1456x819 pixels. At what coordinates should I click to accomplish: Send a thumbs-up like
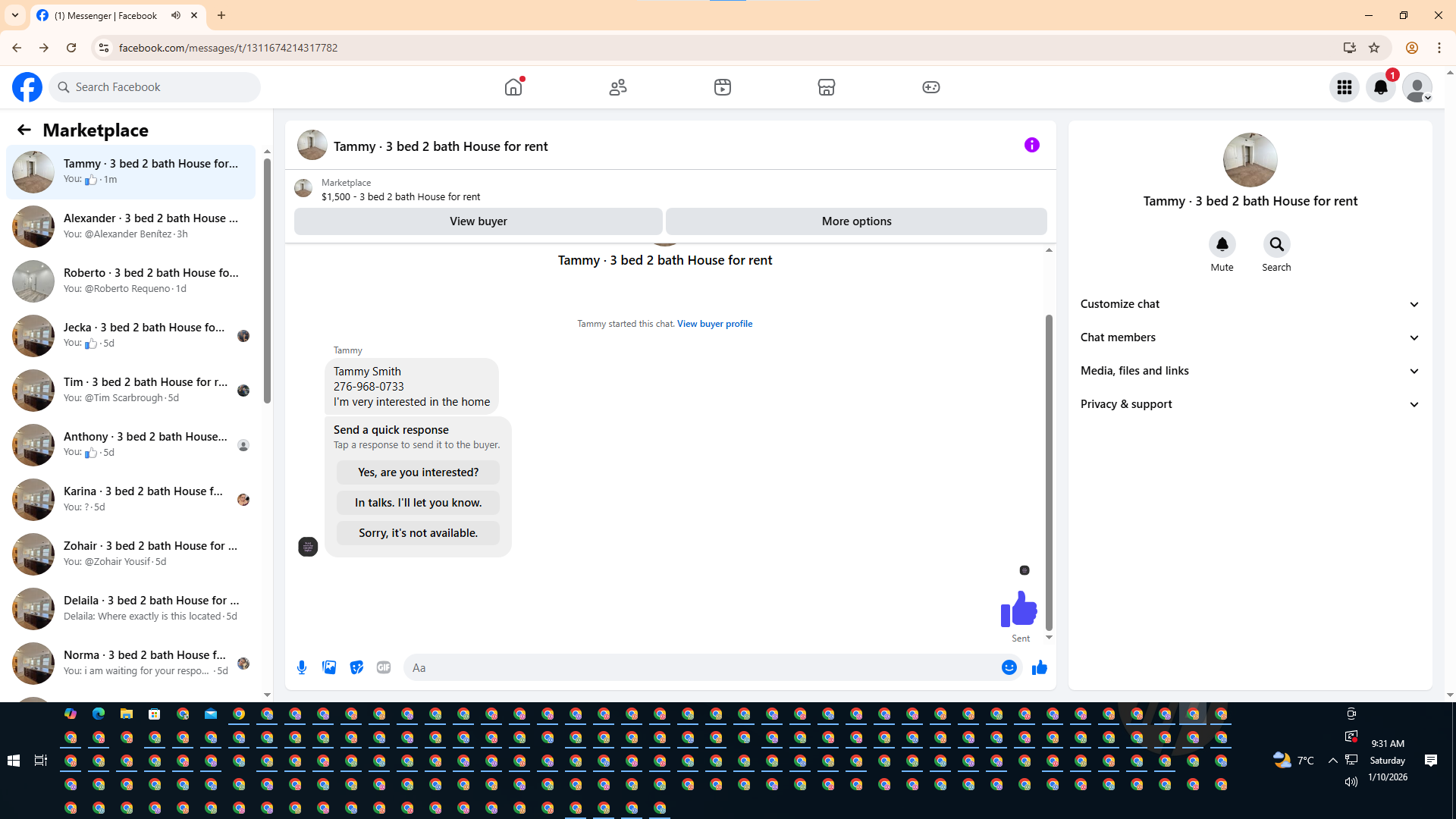point(1039,667)
